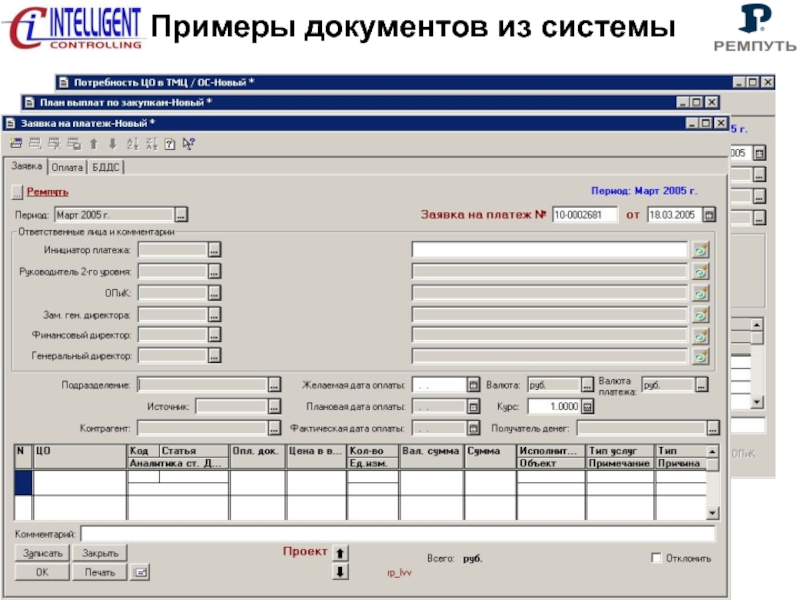Open the help question-mark document icon

pyautogui.click(x=170, y=144)
